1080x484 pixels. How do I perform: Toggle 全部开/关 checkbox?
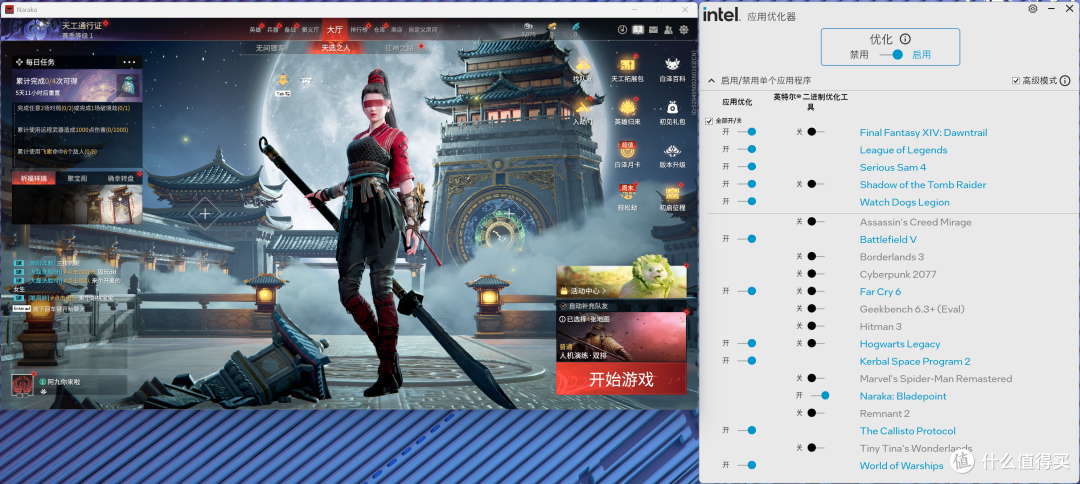click(709, 121)
